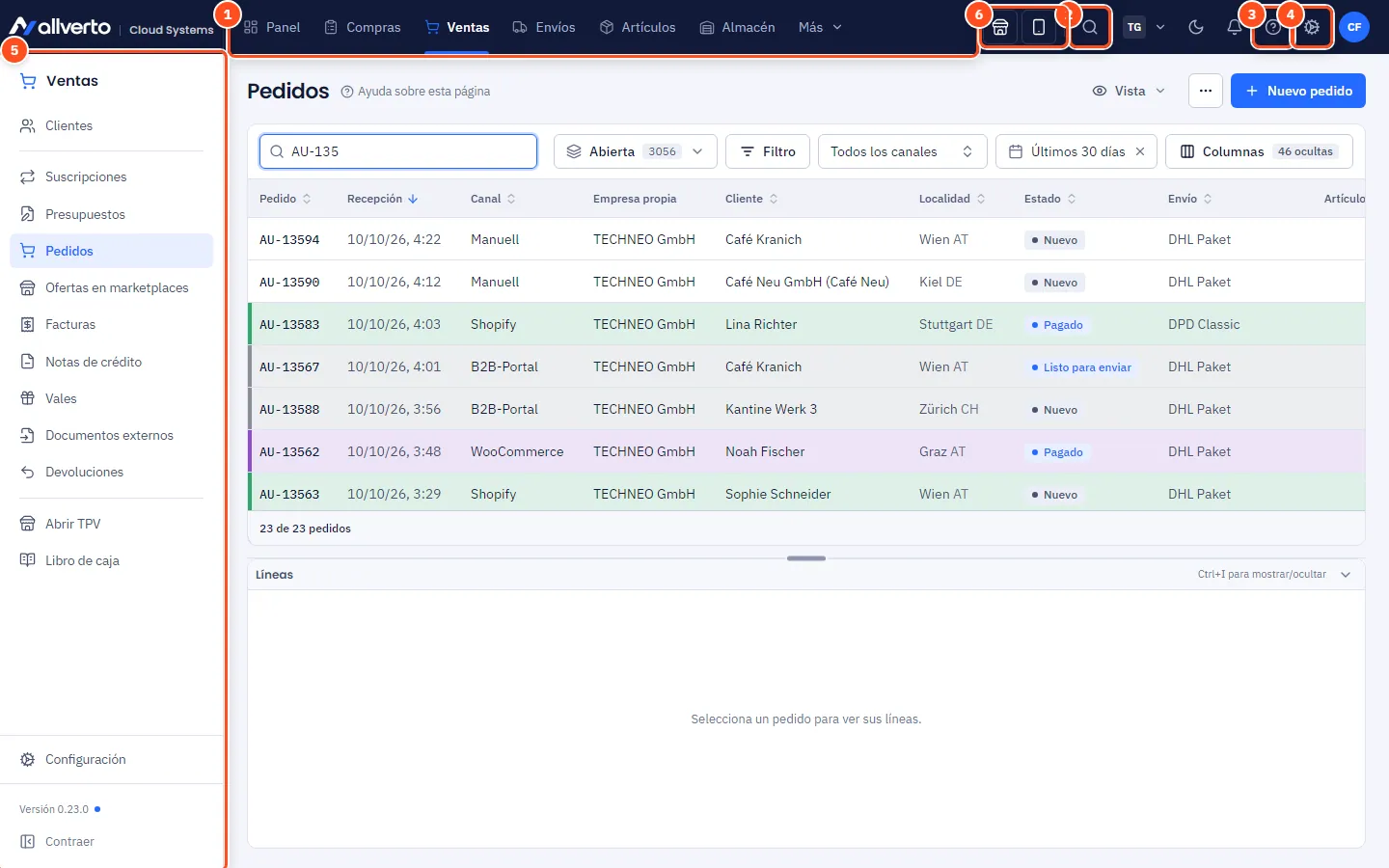
Task: Open the TG company switcher dropdown
Action: (1144, 27)
